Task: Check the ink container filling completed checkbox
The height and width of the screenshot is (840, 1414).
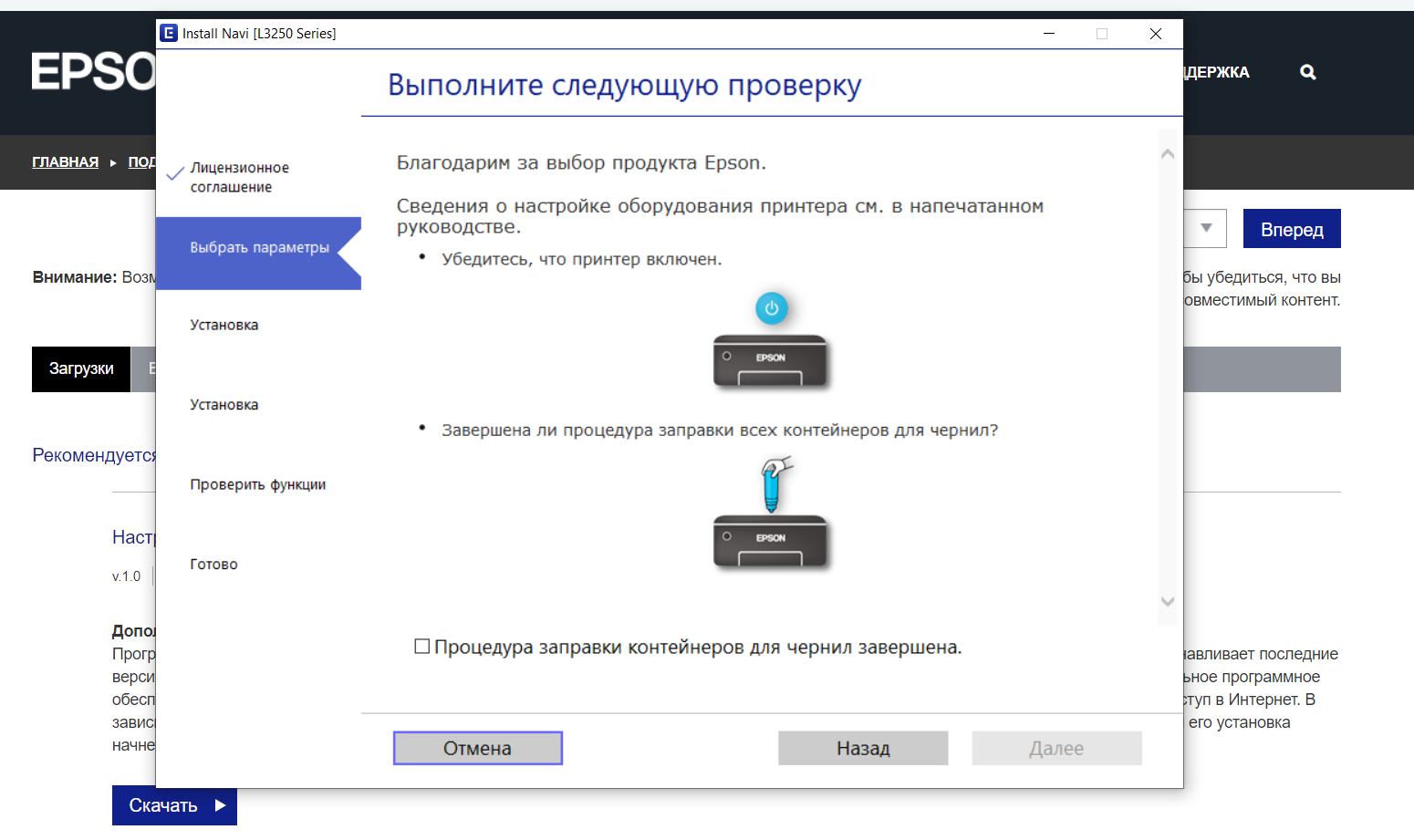Action: point(422,647)
